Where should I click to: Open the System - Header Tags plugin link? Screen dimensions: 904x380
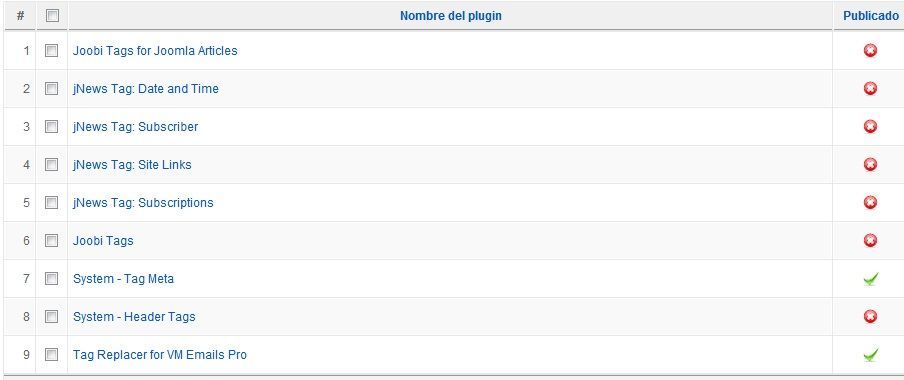[134, 317]
